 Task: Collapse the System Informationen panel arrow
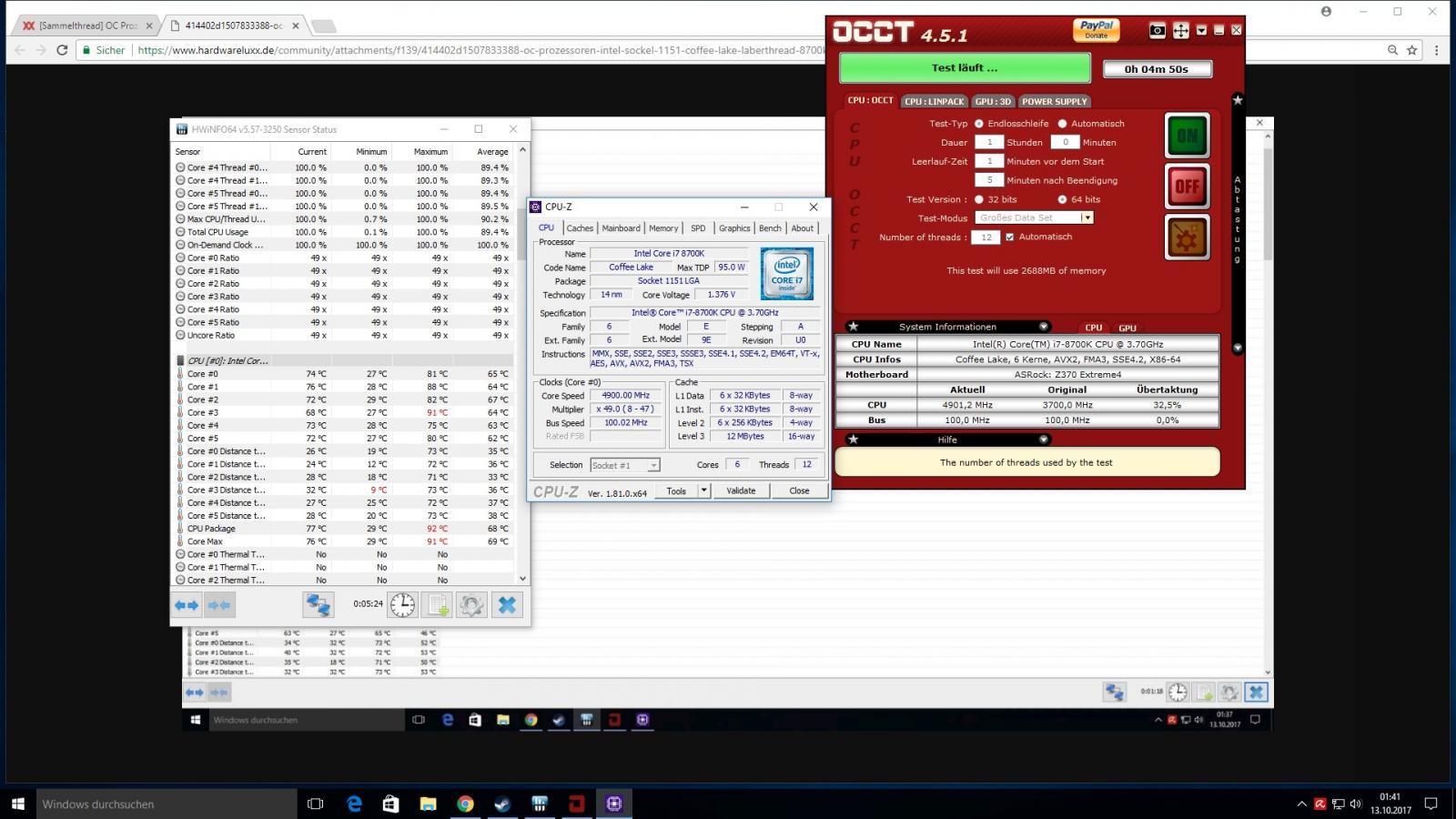coord(1044,327)
